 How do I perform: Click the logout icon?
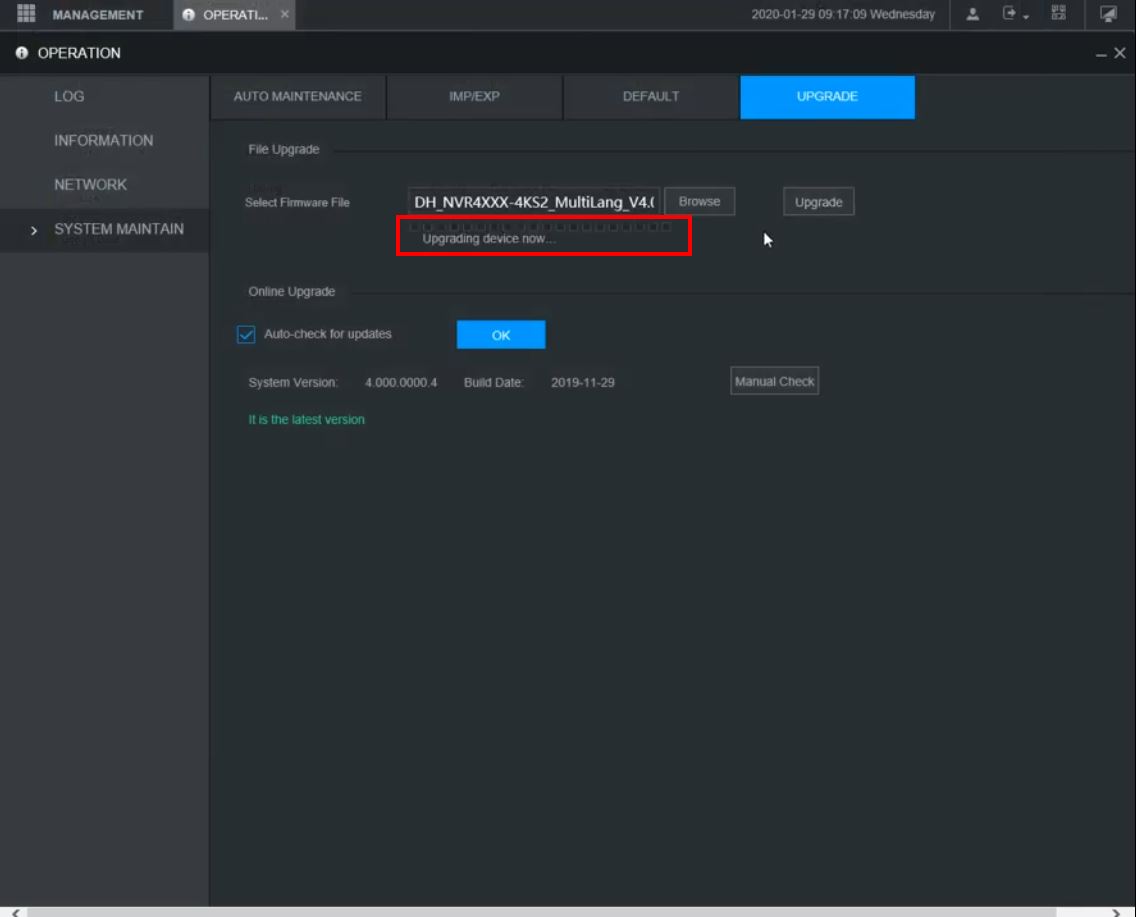point(1007,14)
